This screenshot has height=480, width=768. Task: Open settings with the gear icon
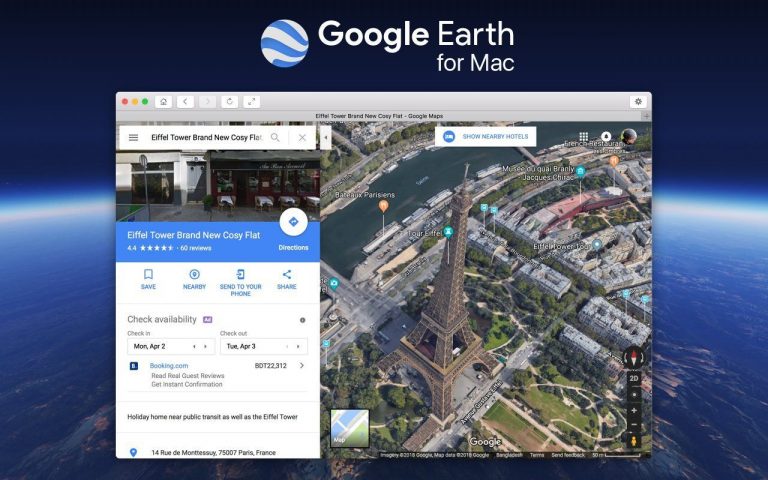coord(638,101)
